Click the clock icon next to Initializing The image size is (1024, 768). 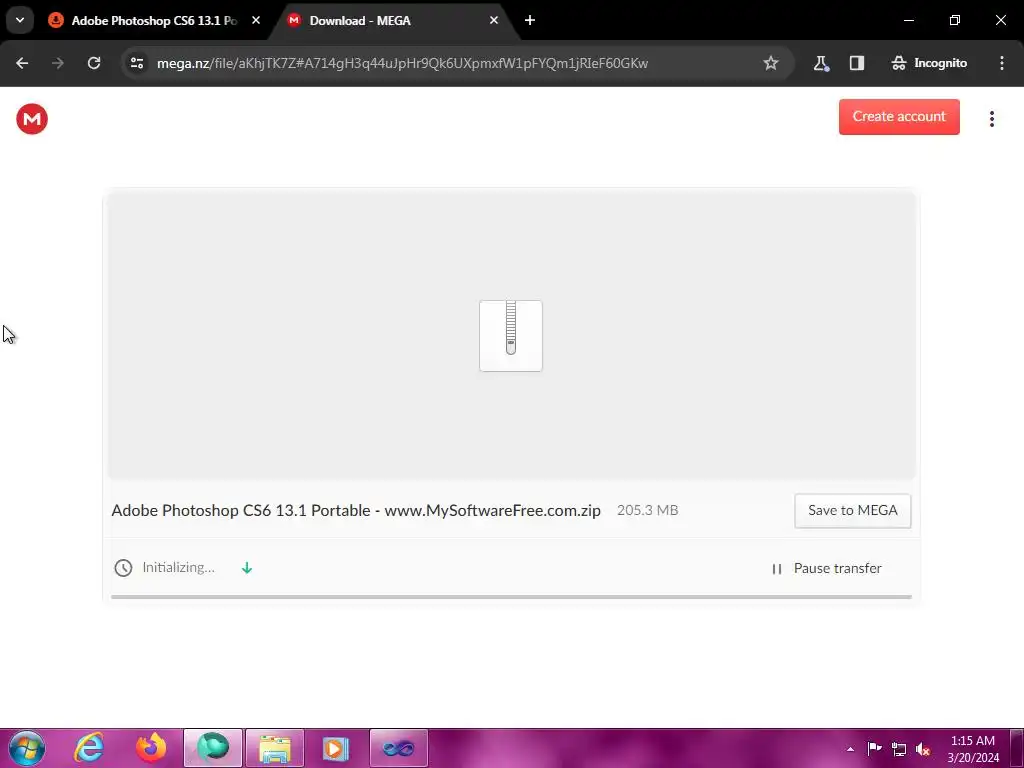pos(123,568)
